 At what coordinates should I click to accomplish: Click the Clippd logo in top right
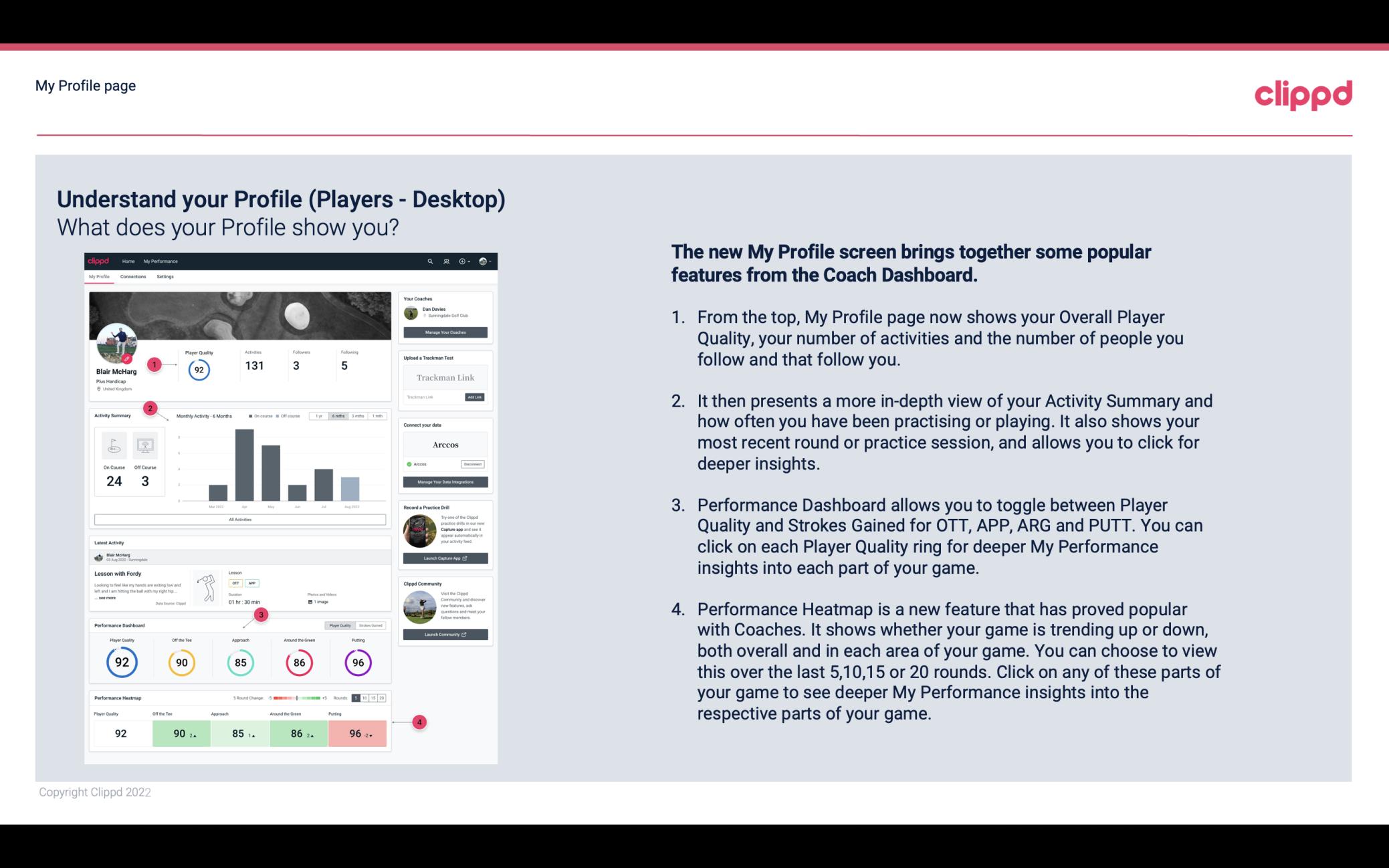1305,93
